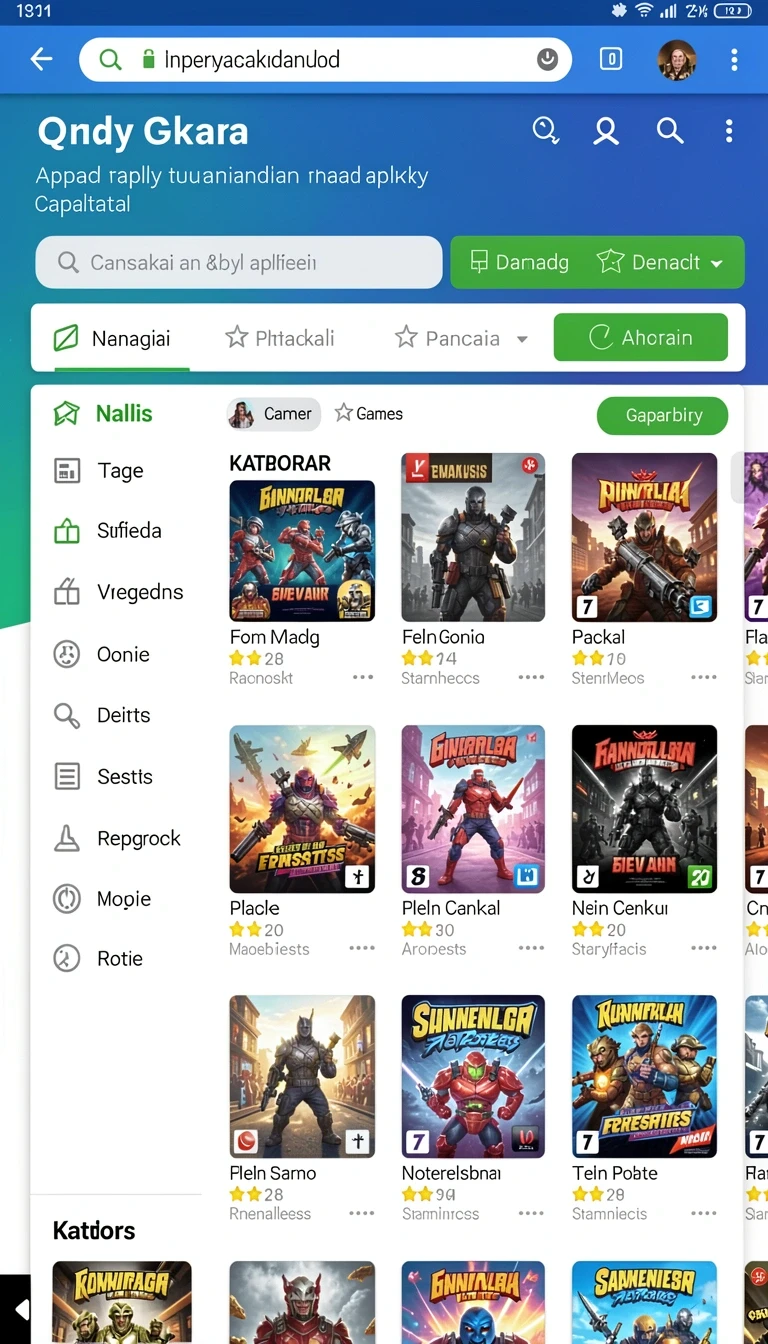Click the Staryffacis developer label
The height and width of the screenshot is (1344, 768).
point(609,949)
